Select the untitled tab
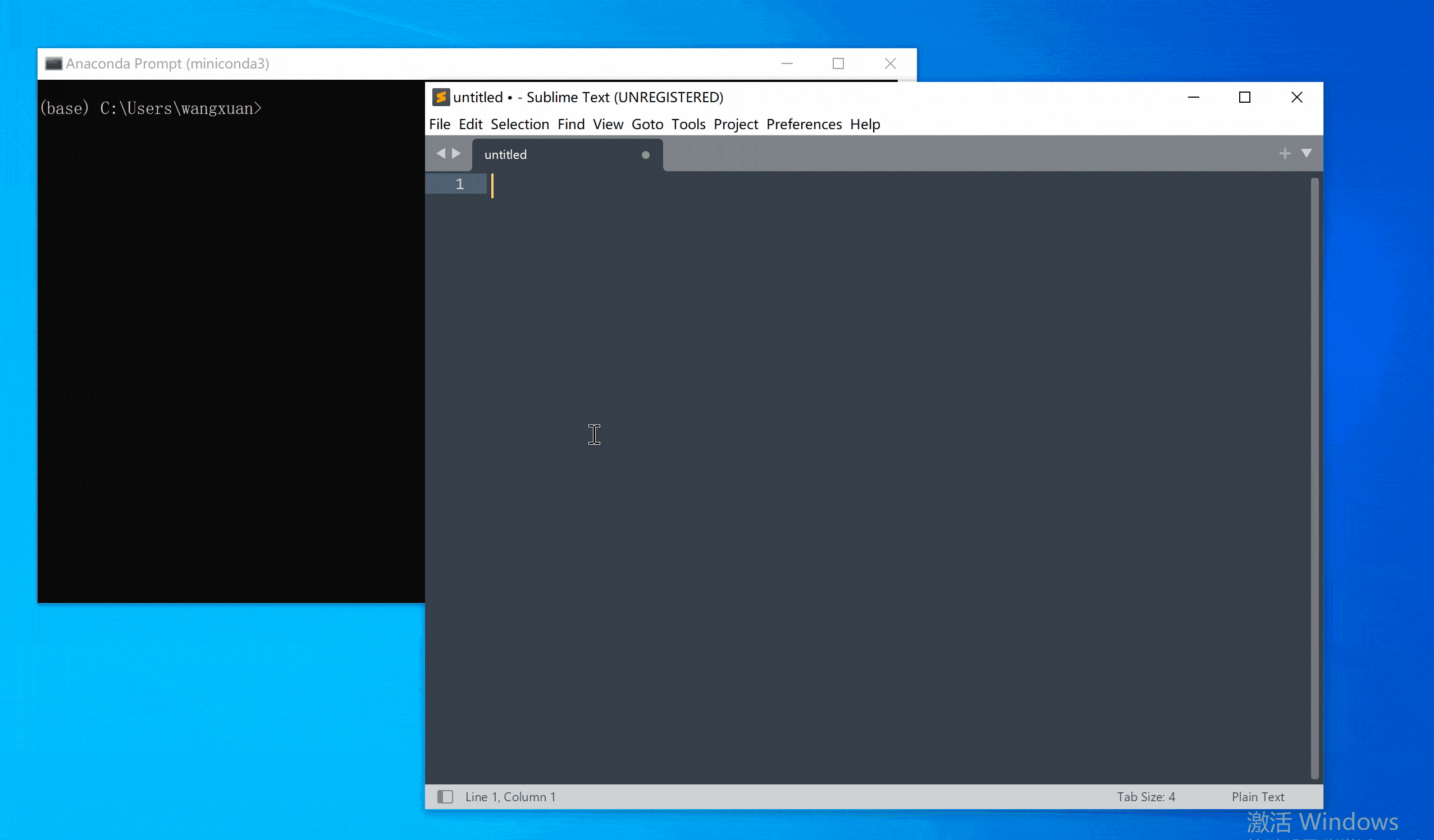This screenshot has height=840, width=1434. click(x=505, y=155)
